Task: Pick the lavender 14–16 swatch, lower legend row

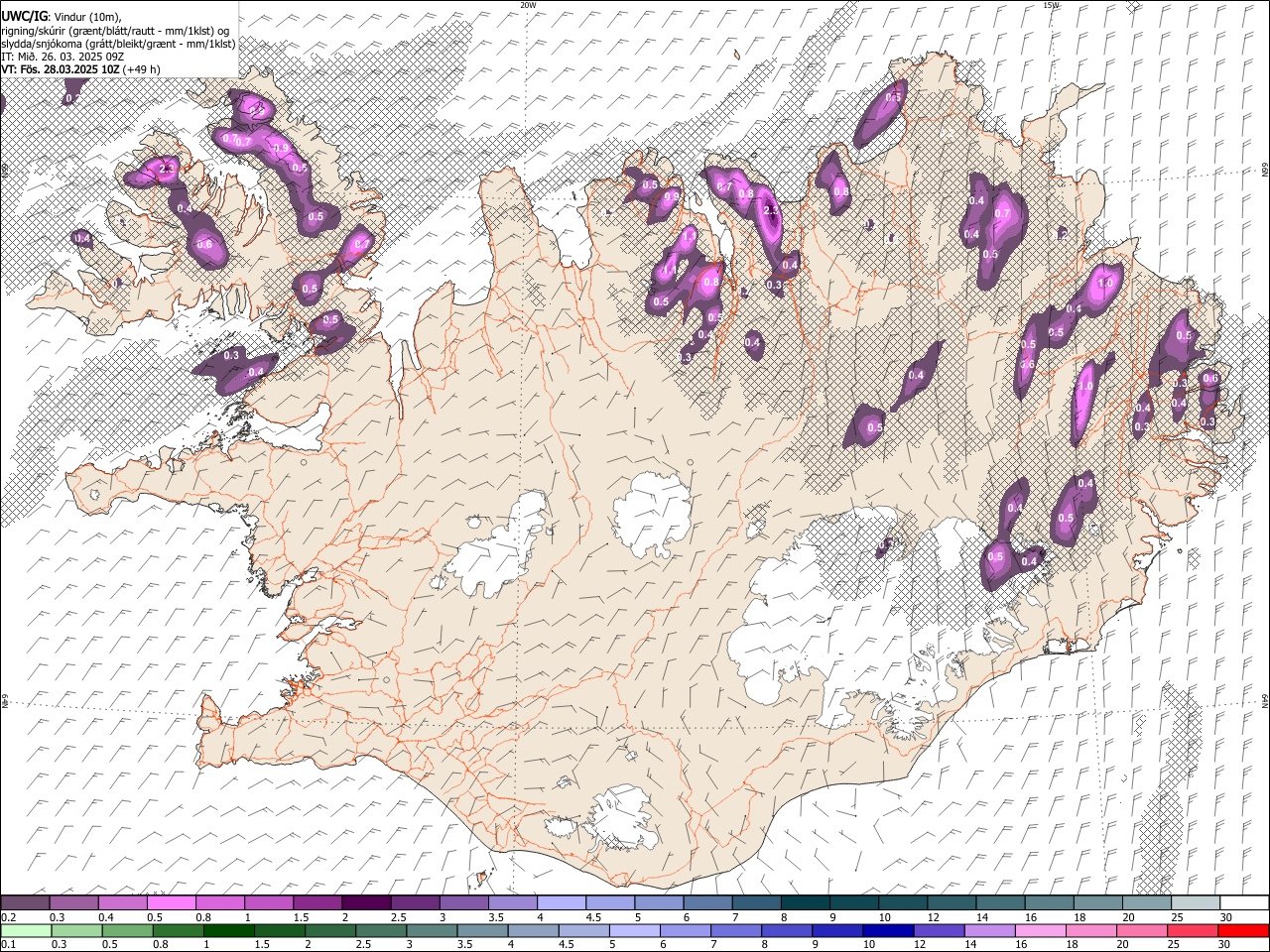Action: 989,931
